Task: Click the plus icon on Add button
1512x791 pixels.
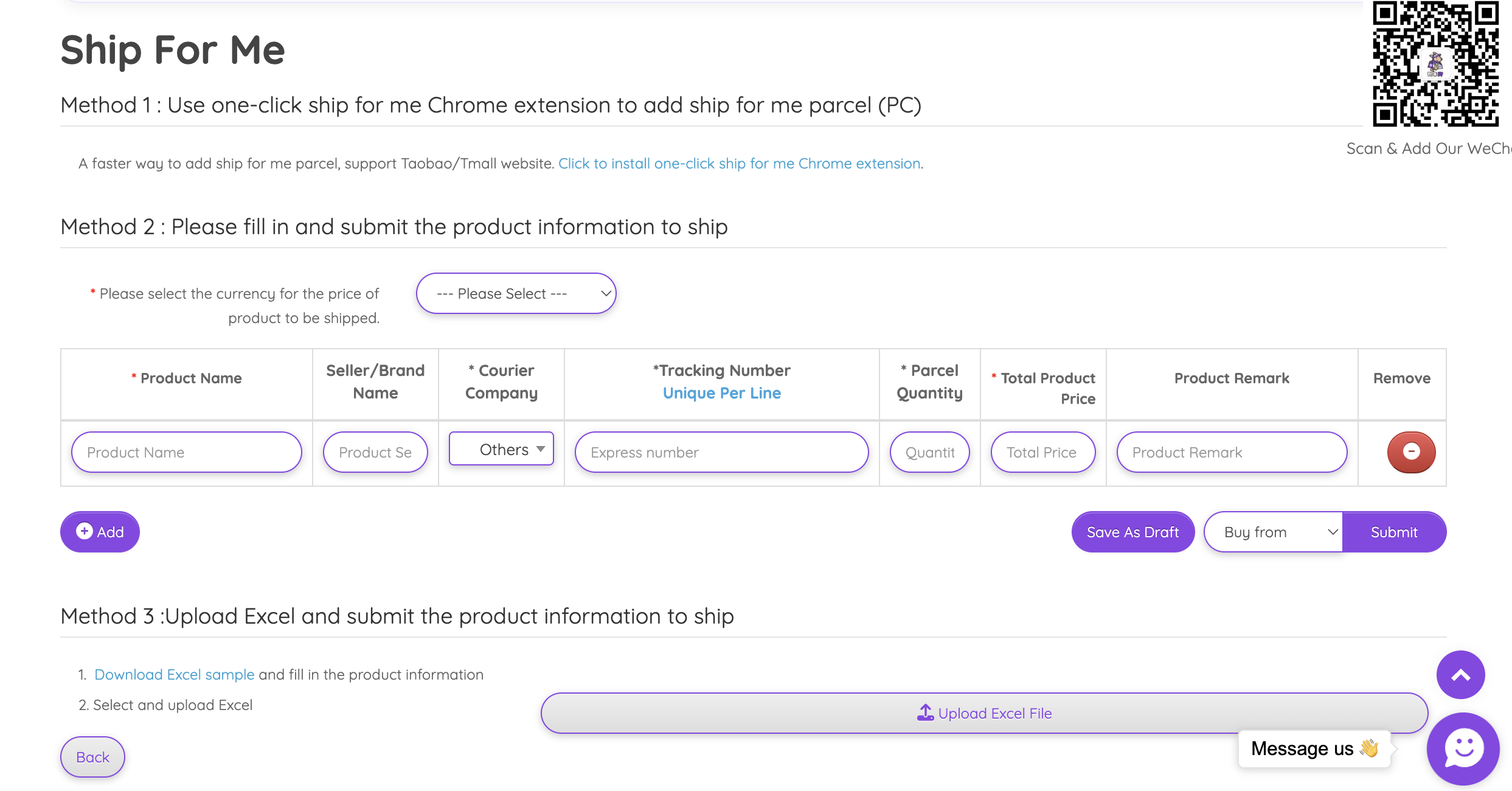Action: coord(85,531)
